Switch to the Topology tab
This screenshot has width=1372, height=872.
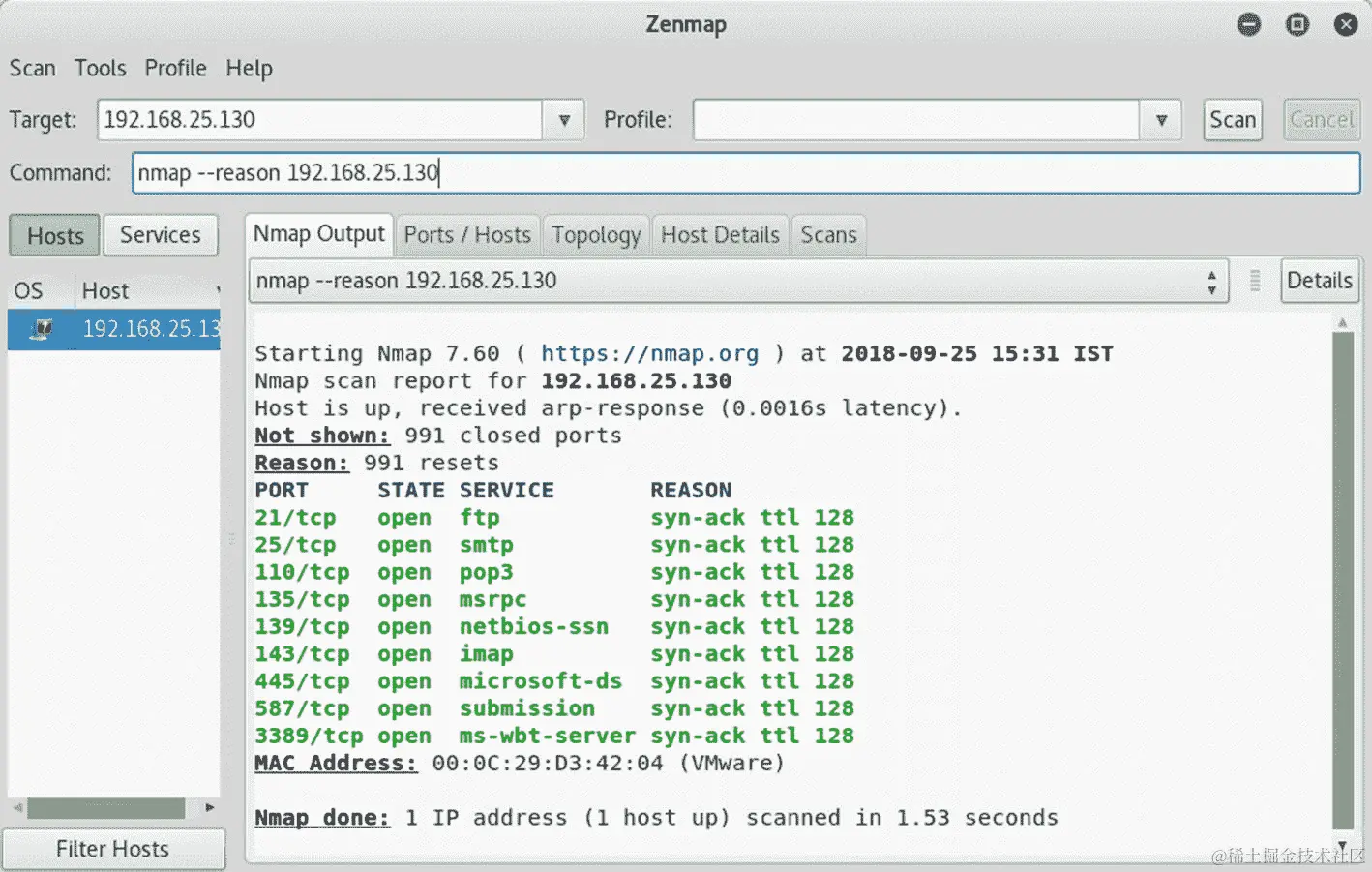tap(596, 235)
